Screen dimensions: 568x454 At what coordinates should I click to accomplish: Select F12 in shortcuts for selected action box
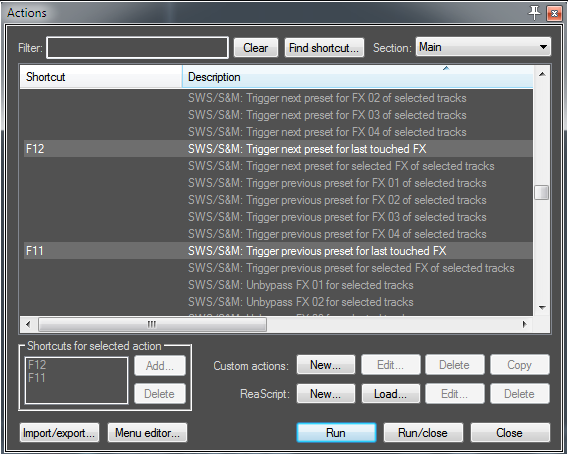tap(37, 365)
